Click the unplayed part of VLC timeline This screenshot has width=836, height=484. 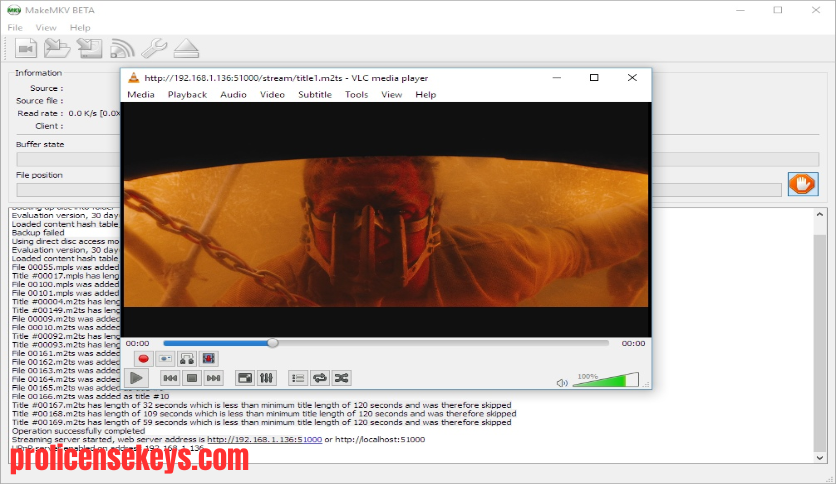(x=443, y=343)
